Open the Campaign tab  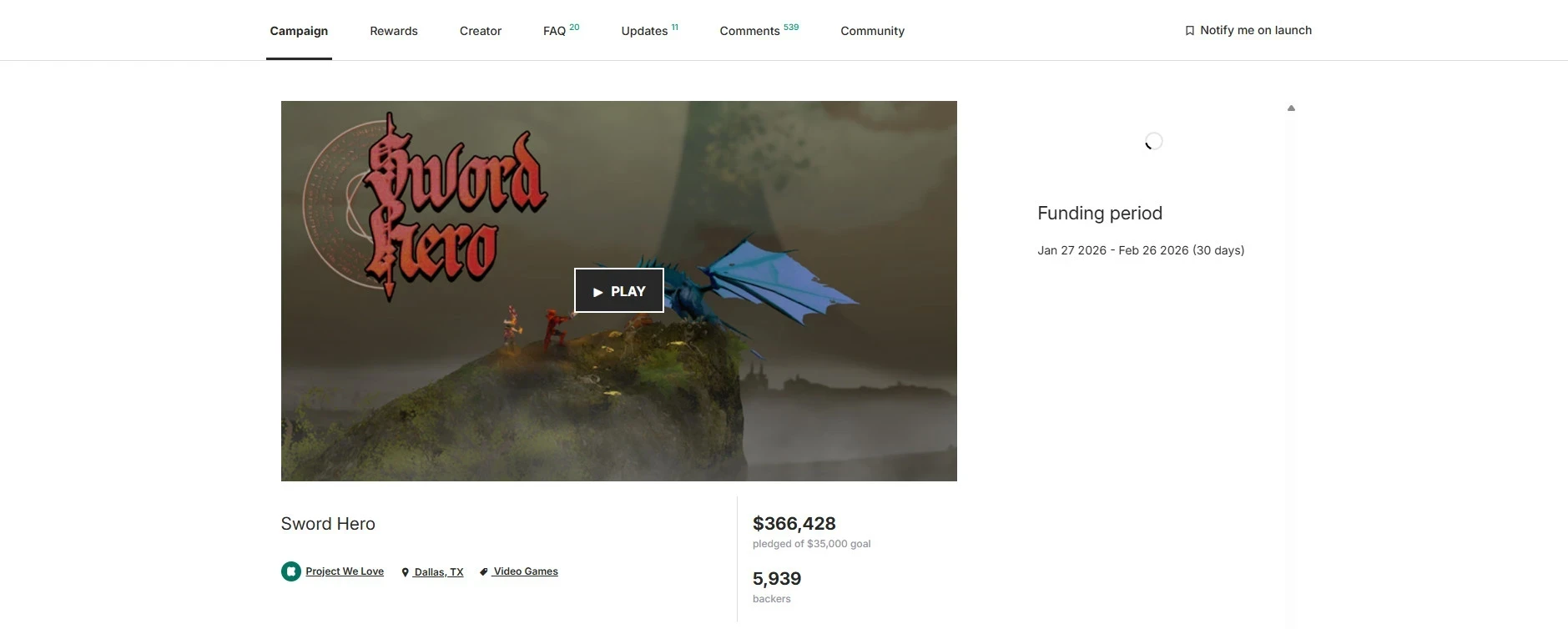point(299,31)
